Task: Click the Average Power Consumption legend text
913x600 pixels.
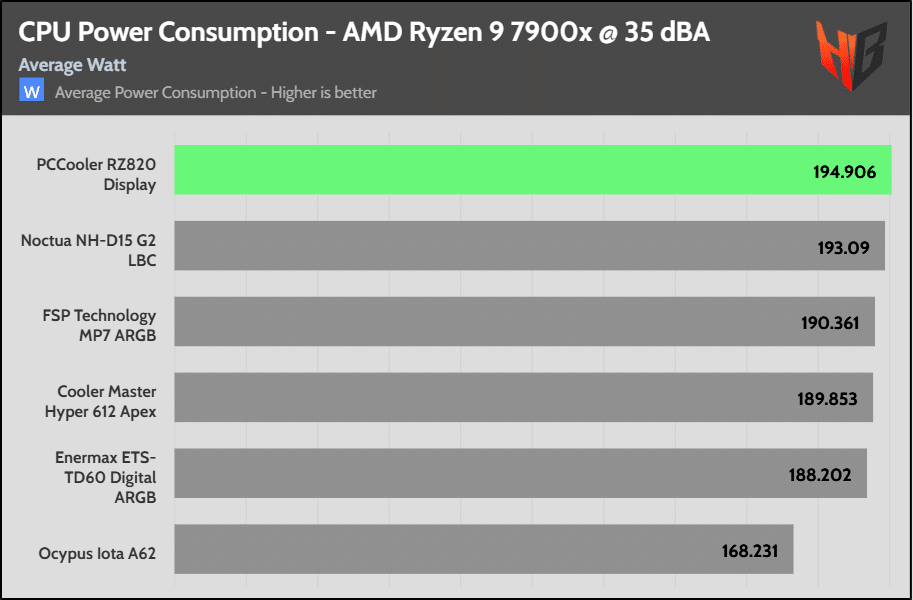Action: [x=216, y=93]
